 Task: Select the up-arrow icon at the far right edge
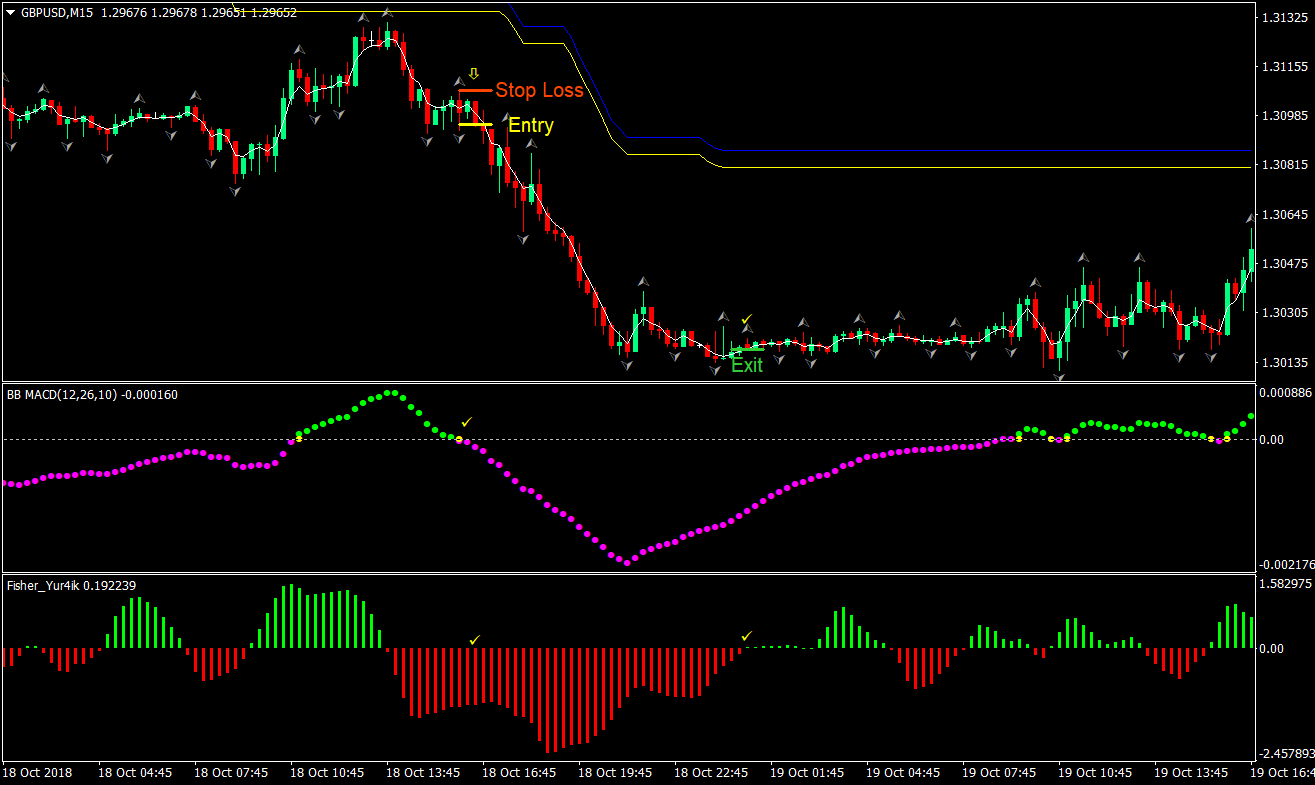pyautogui.click(x=1249, y=217)
